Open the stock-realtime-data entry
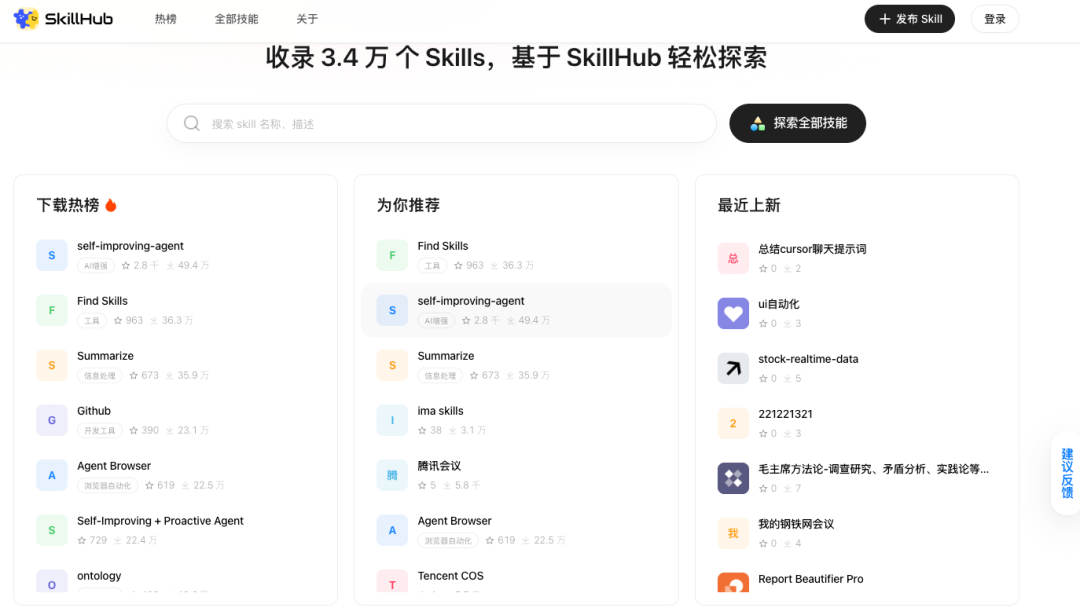Screen dimensions: 1080x615 tap(808, 359)
